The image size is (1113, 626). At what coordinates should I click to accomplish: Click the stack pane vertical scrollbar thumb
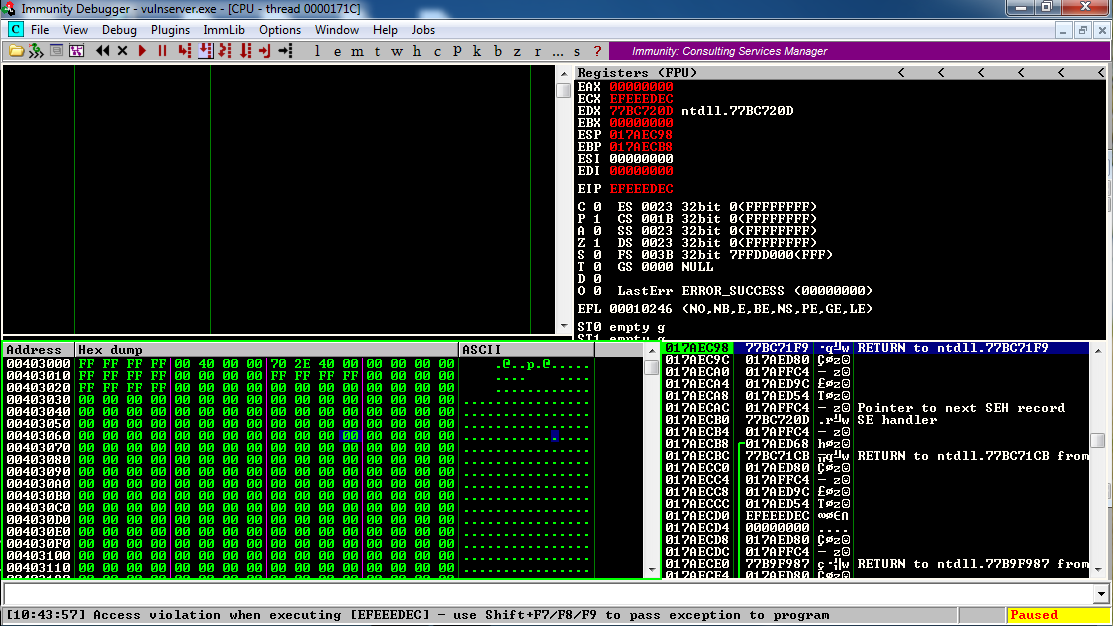coord(1097,441)
